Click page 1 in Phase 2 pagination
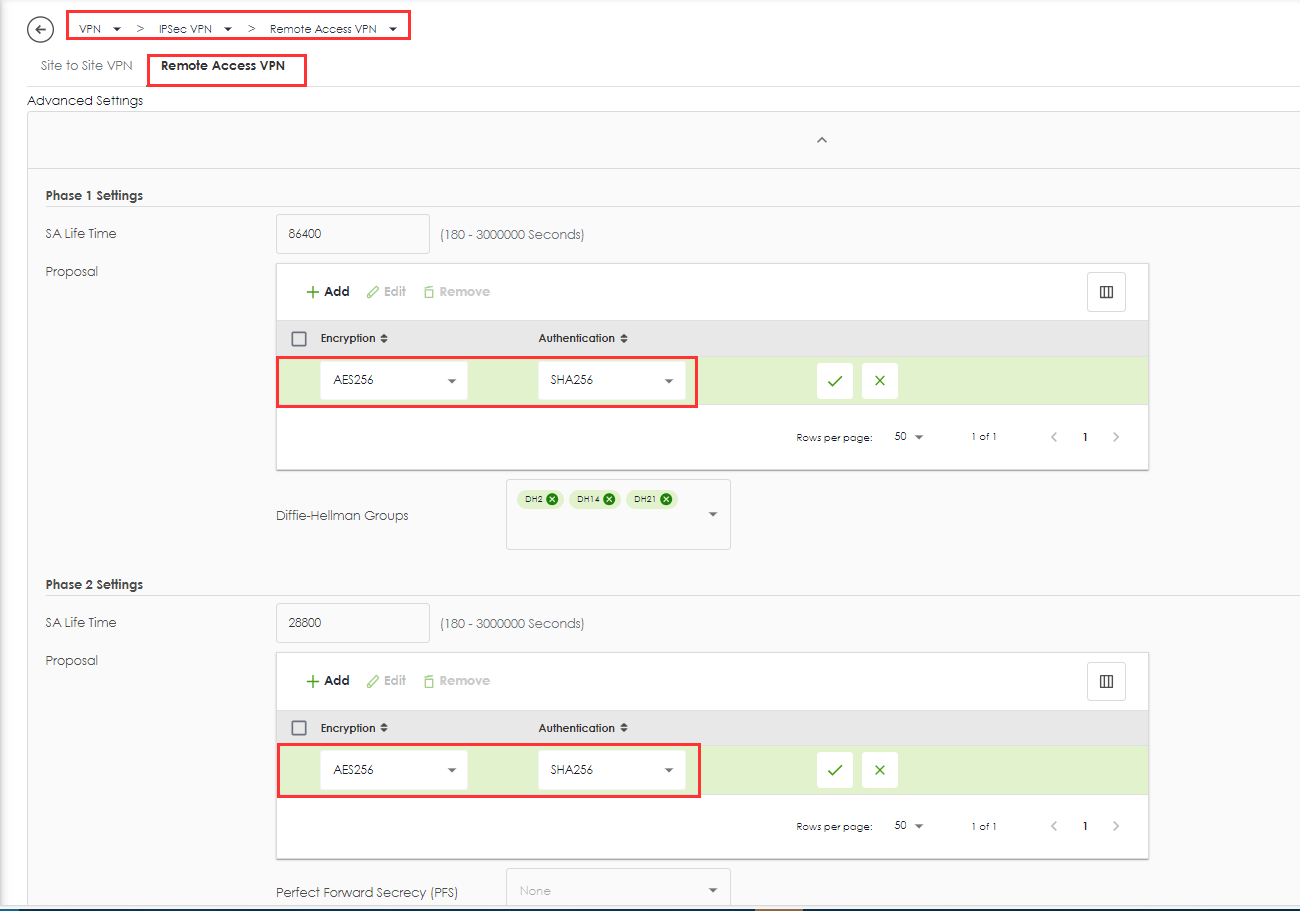 1084,825
